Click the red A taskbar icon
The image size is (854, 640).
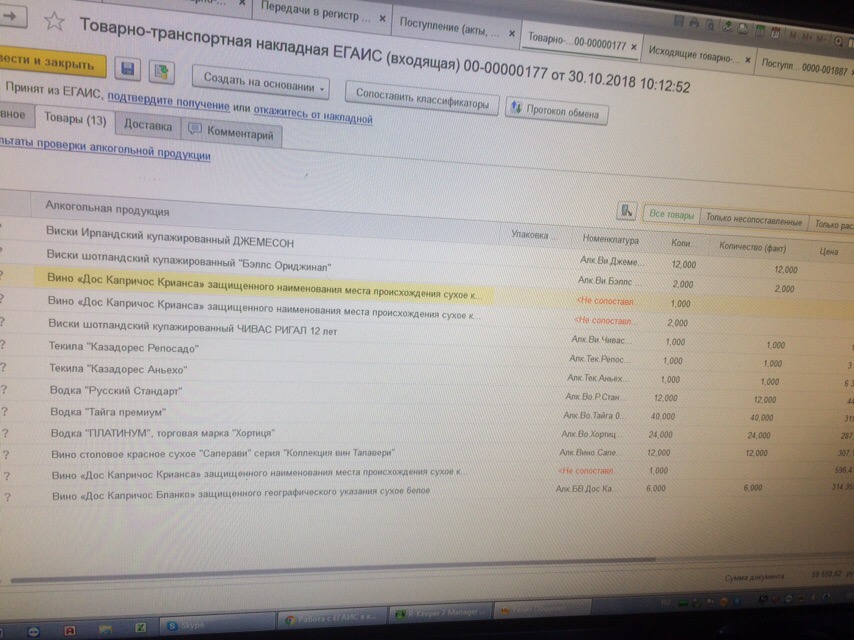70,631
